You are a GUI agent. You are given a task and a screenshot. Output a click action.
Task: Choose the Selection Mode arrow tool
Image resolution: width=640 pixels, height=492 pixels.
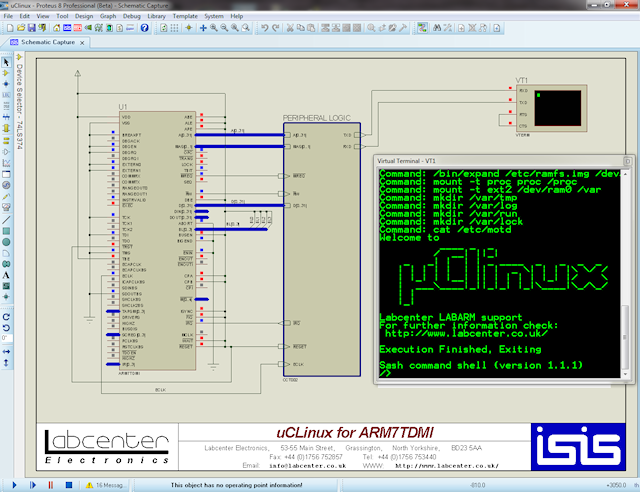[x=6, y=62]
